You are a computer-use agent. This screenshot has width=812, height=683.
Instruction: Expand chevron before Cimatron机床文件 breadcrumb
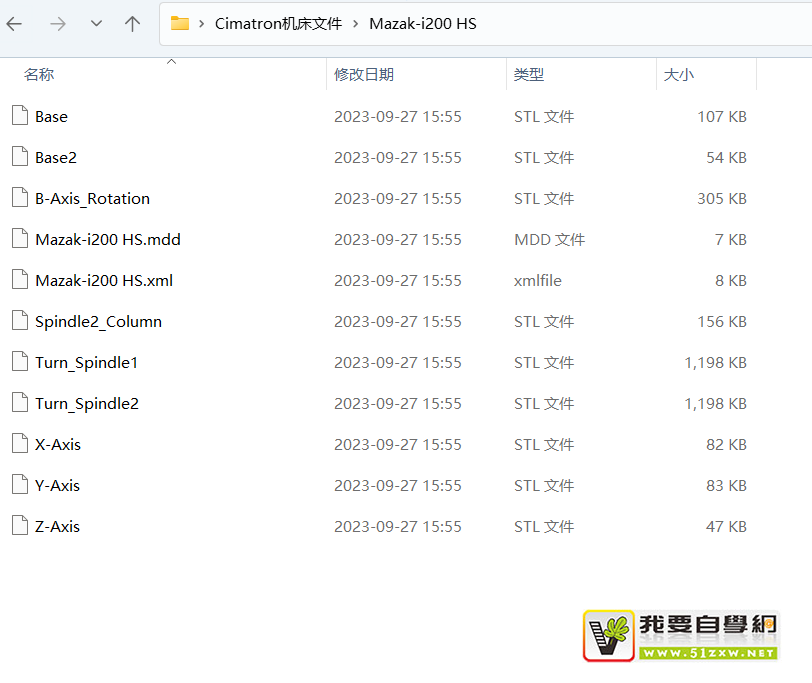pos(202,24)
